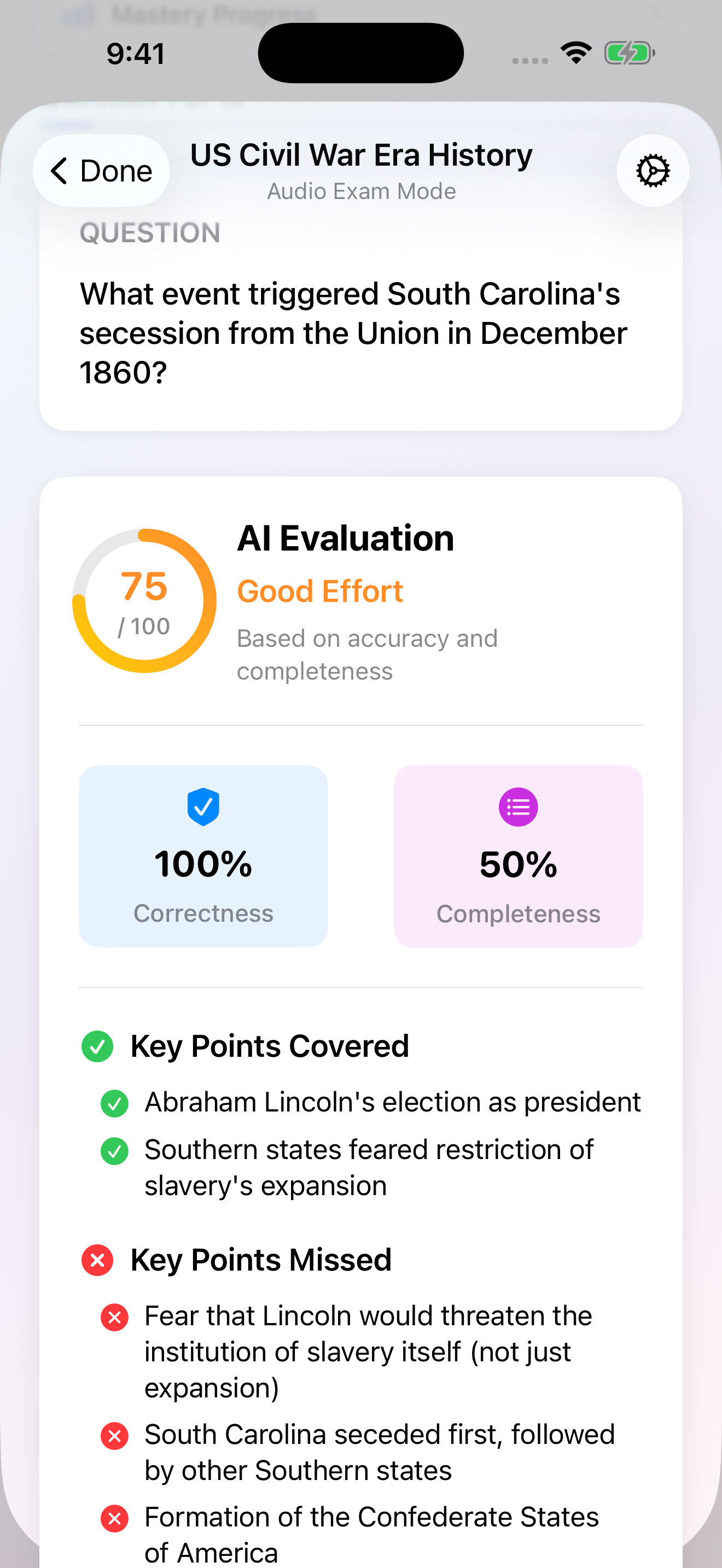Select the green Key Points Covered checkmark icon
Screen dimensions: 722x1568
[x=97, y=1046]
